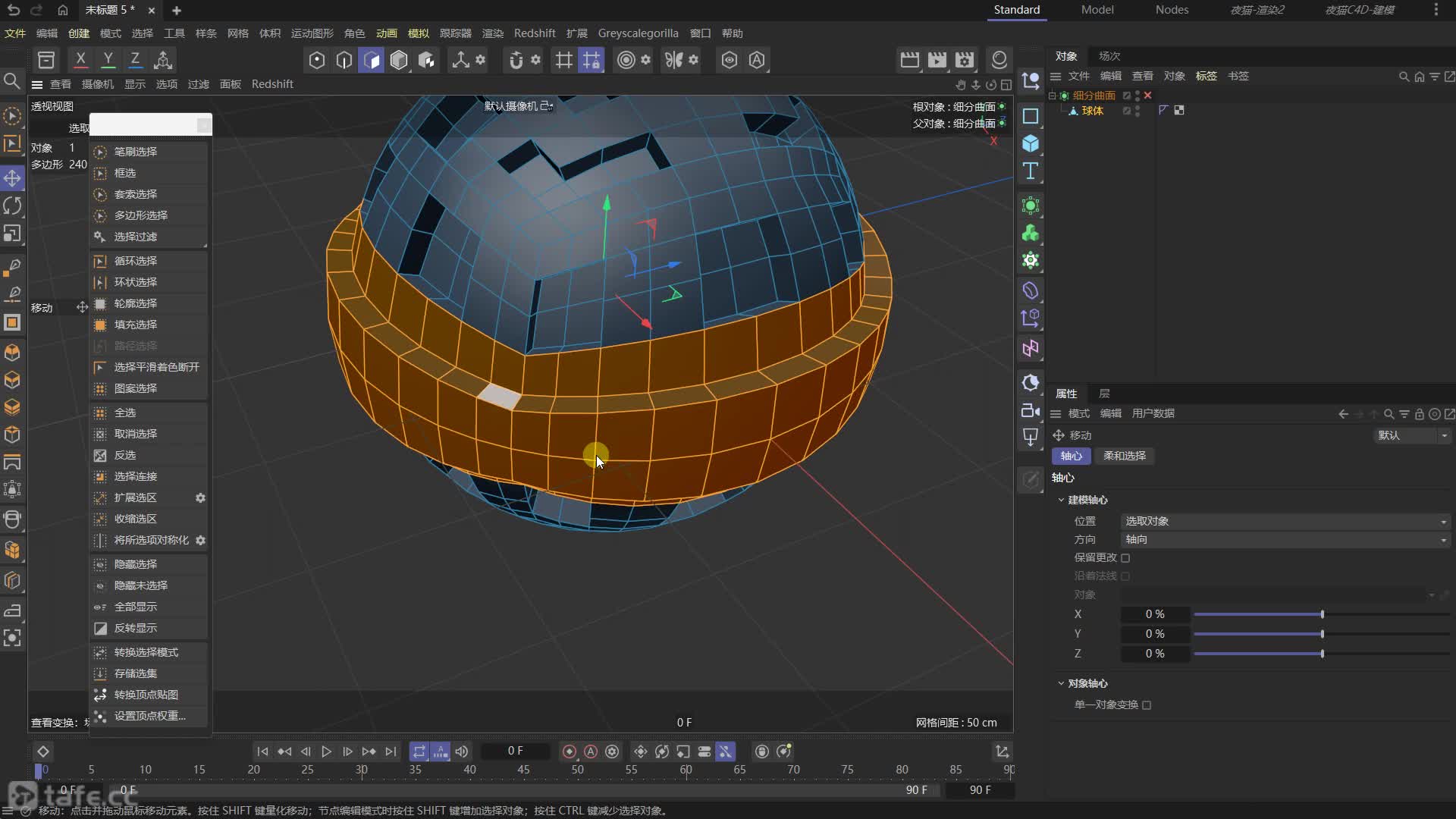This screenshot has height=819, width=1456.
Task: Open 扩展选区 options gear
Action: 200,498
